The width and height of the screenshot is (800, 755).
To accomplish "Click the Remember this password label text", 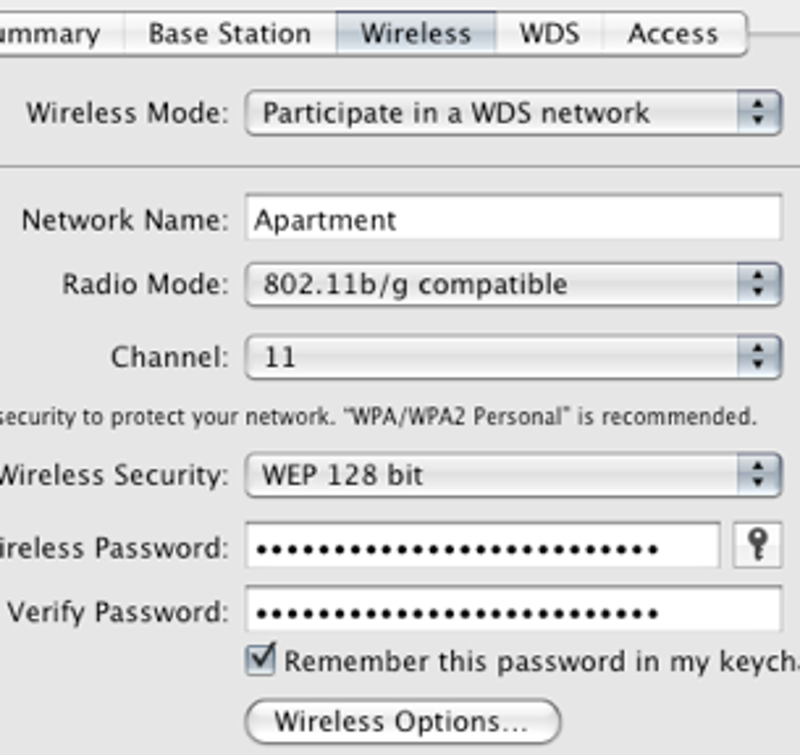I will (541, 662).
